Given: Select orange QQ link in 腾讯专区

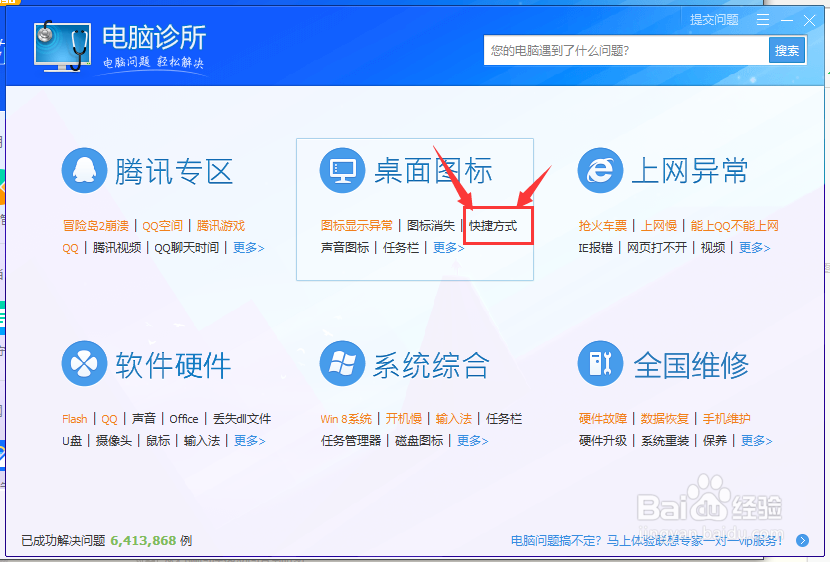Looking at the screenshot, I should tap(70, 248).
